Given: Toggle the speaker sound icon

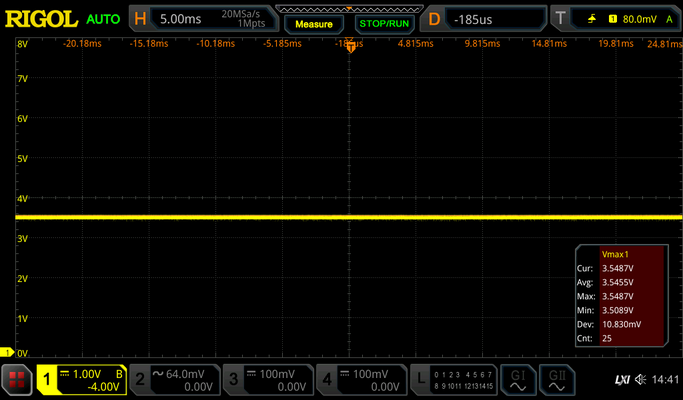Looking at the screenshot, I should point(640,380).
